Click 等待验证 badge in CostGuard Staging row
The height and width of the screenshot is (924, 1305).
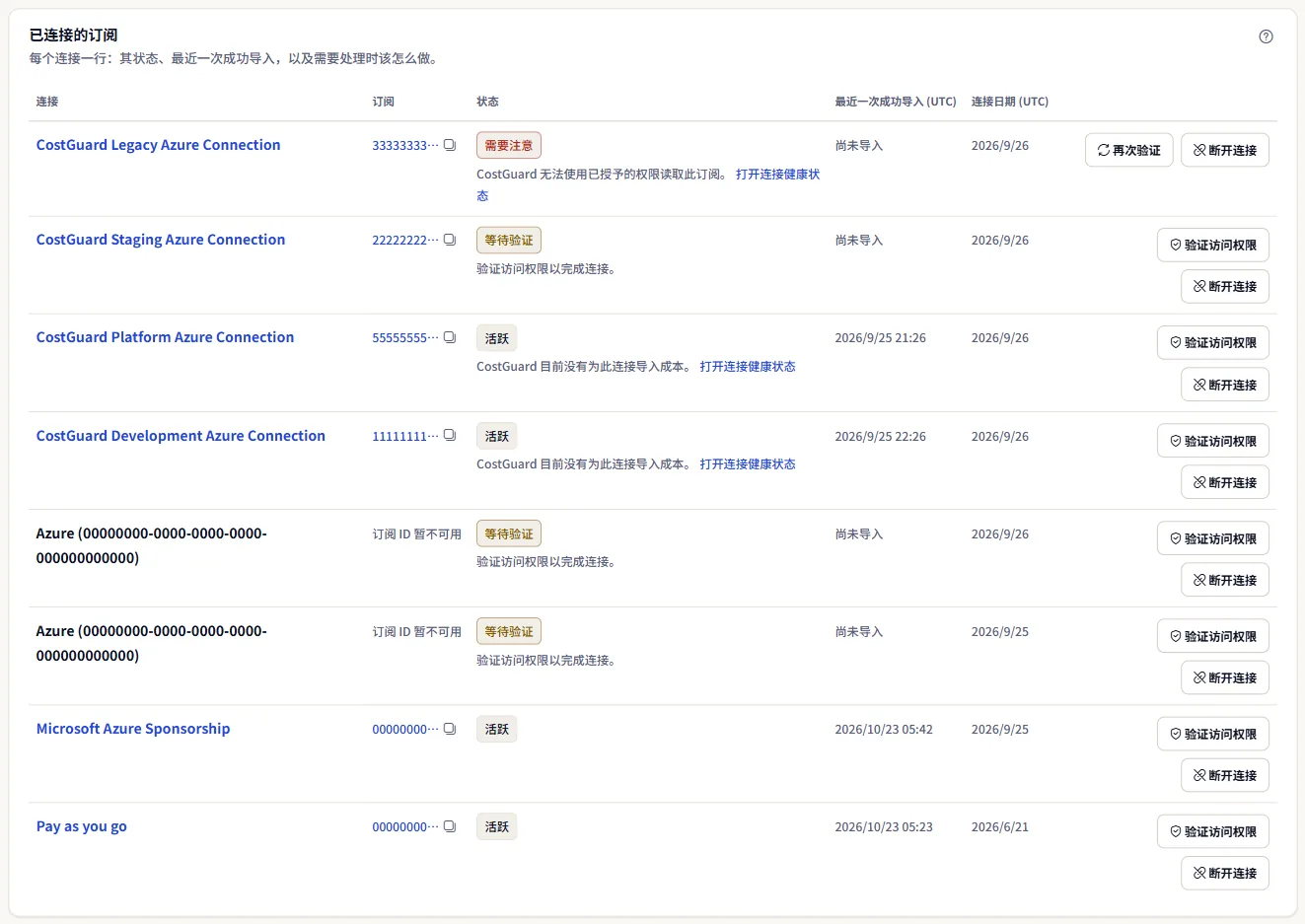[508, 240]
